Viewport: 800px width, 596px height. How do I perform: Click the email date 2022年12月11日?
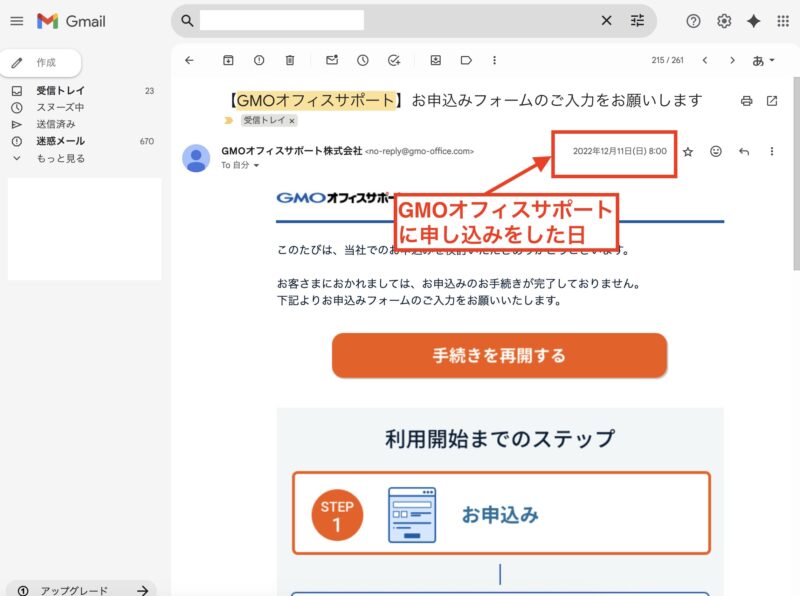(619, 151)
